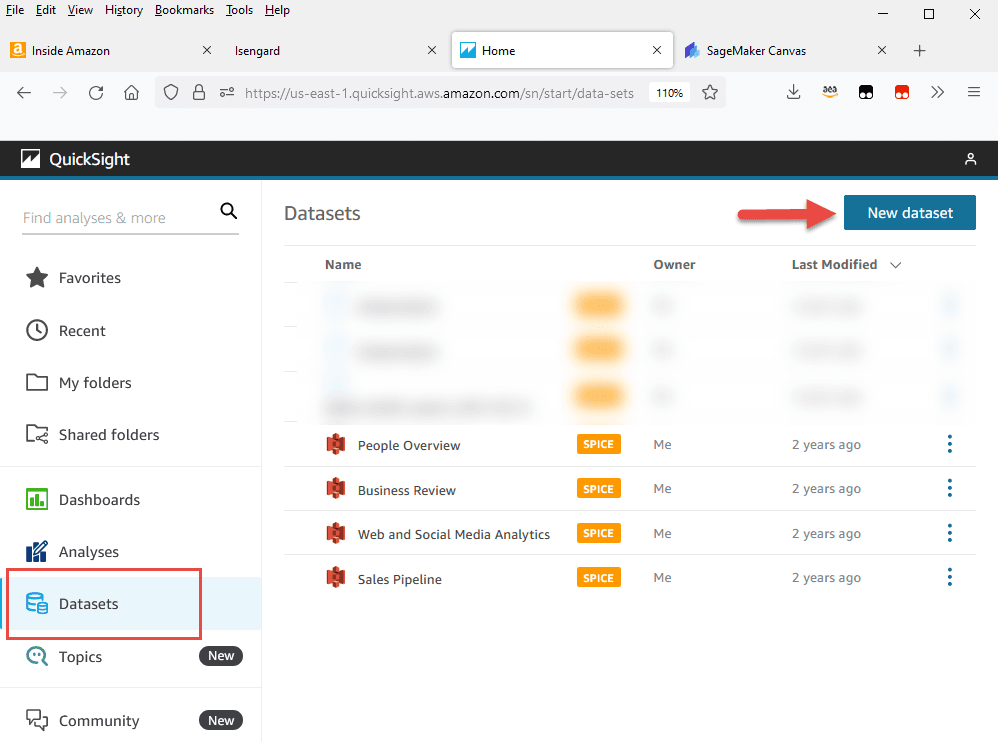
Task: Click tracking protection shield icon
Action: click(x=171, y=93)
